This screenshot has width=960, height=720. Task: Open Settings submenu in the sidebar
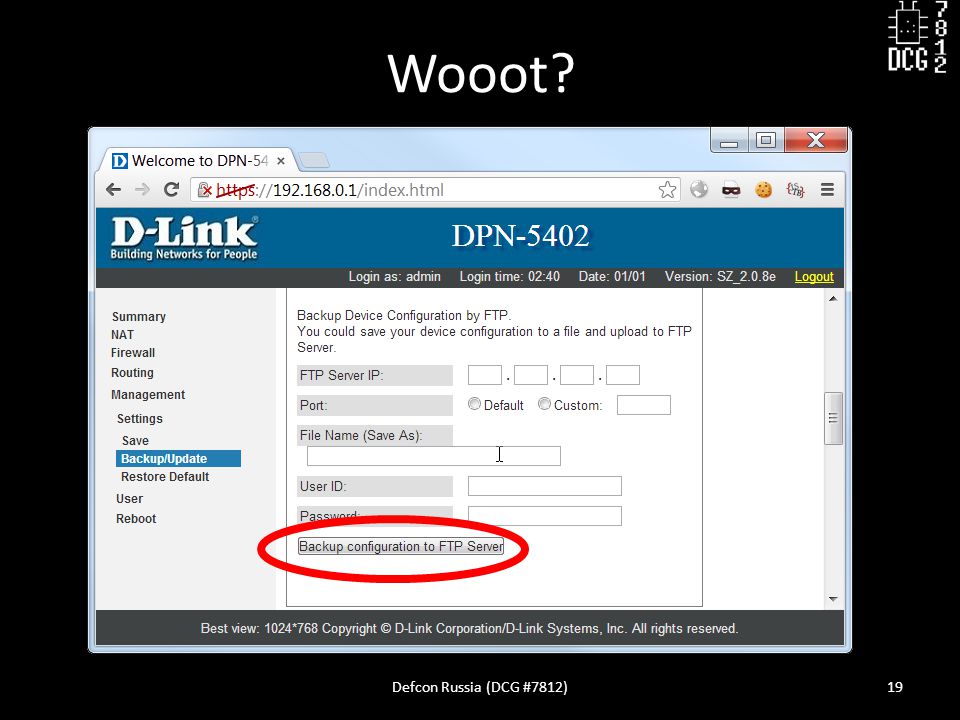click(140, 419)
